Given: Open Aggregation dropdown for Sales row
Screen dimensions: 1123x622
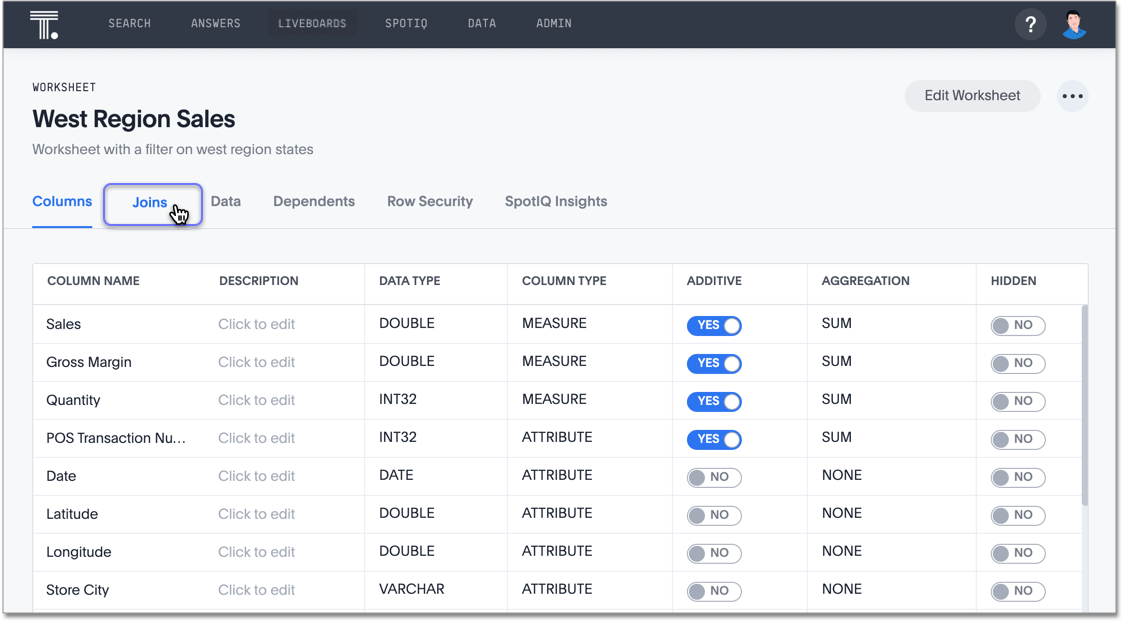Looking at the screenshot, I should click(837, 324).
